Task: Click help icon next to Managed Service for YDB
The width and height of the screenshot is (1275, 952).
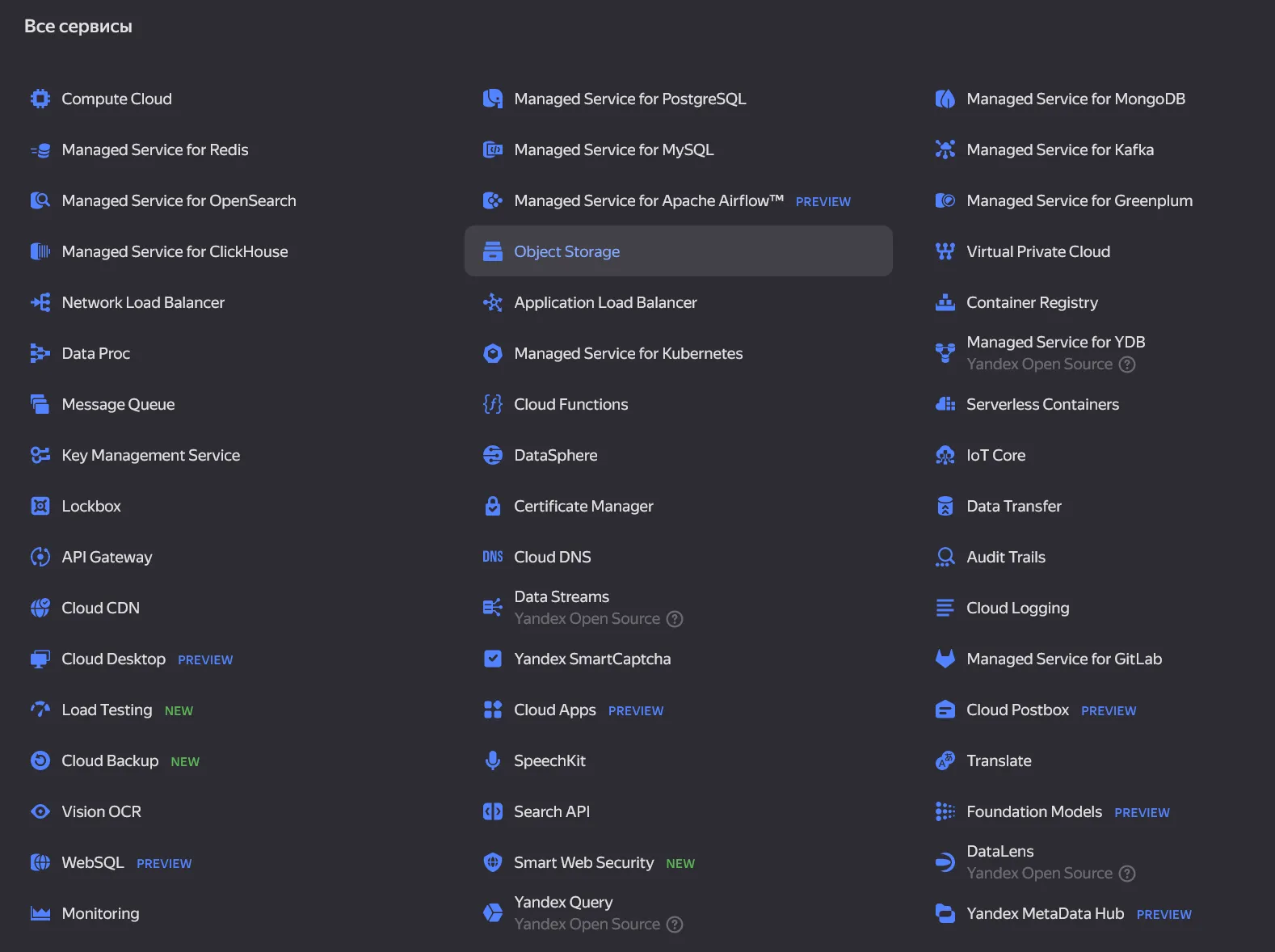Action: pos(1126,364)
